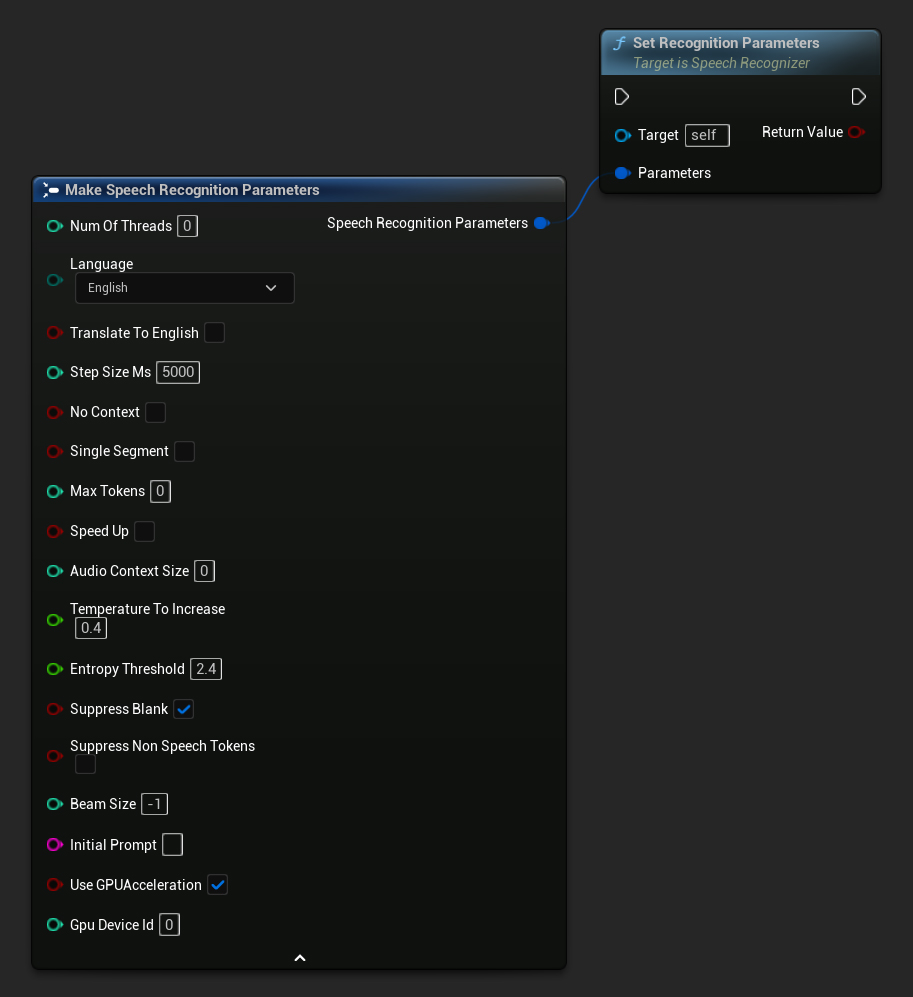The height and width of the screenshot is (997, 913).
Task: Click the Beam Size value field
Action: [154, 804]
